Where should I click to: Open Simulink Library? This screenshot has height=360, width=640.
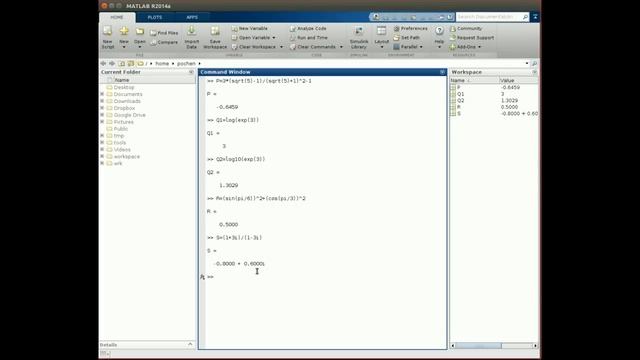tap(359, 38)
